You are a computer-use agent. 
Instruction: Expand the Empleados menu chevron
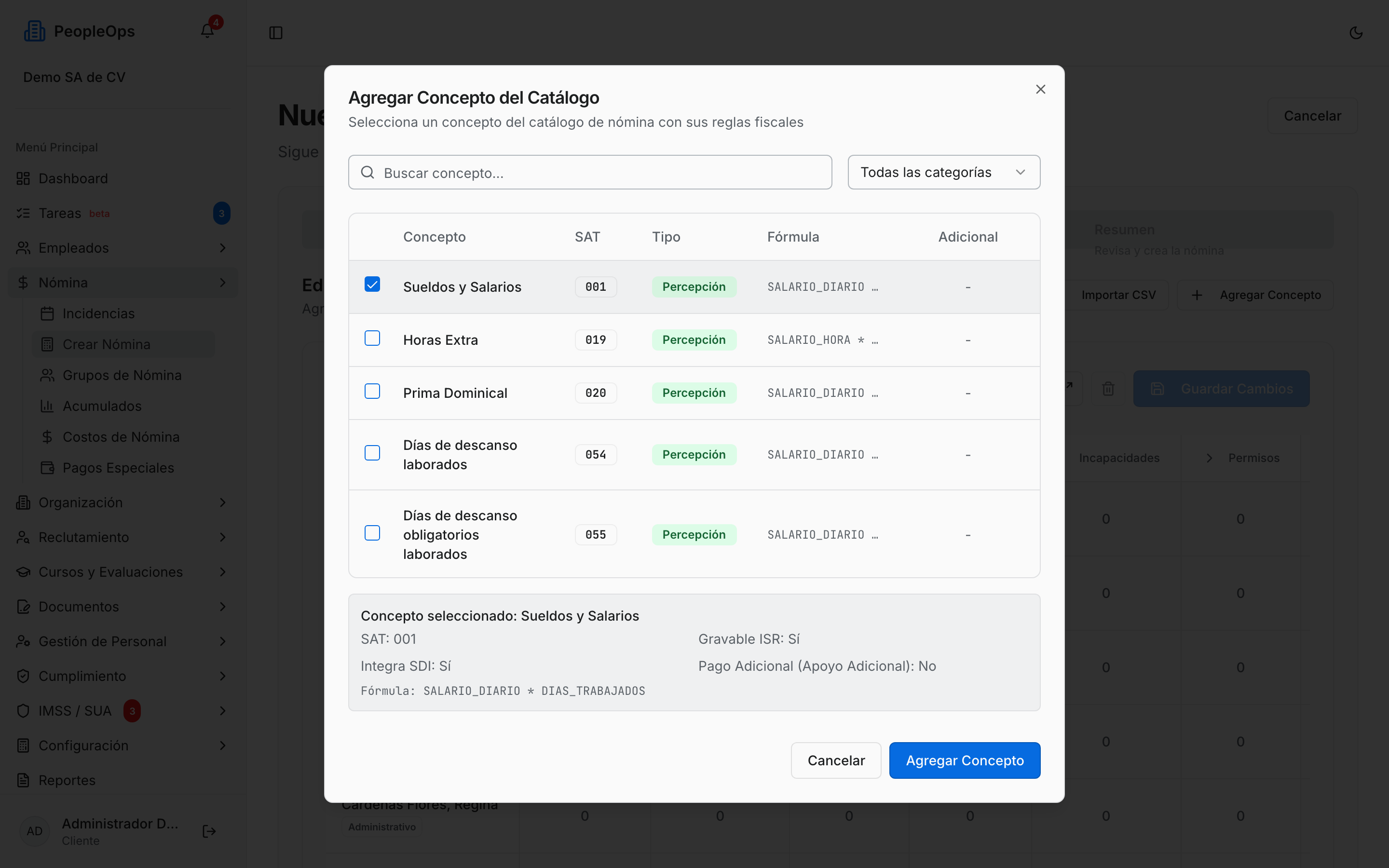tap(223, 248)
